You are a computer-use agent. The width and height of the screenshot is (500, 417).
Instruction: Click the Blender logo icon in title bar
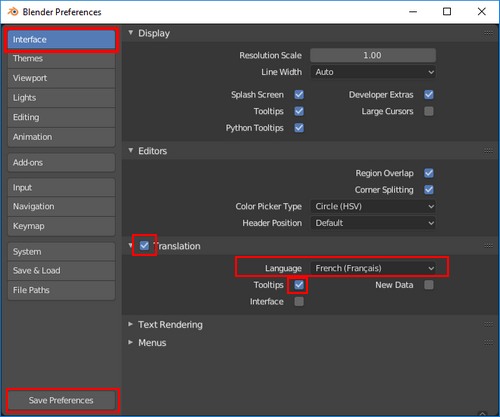coord(13,12)
